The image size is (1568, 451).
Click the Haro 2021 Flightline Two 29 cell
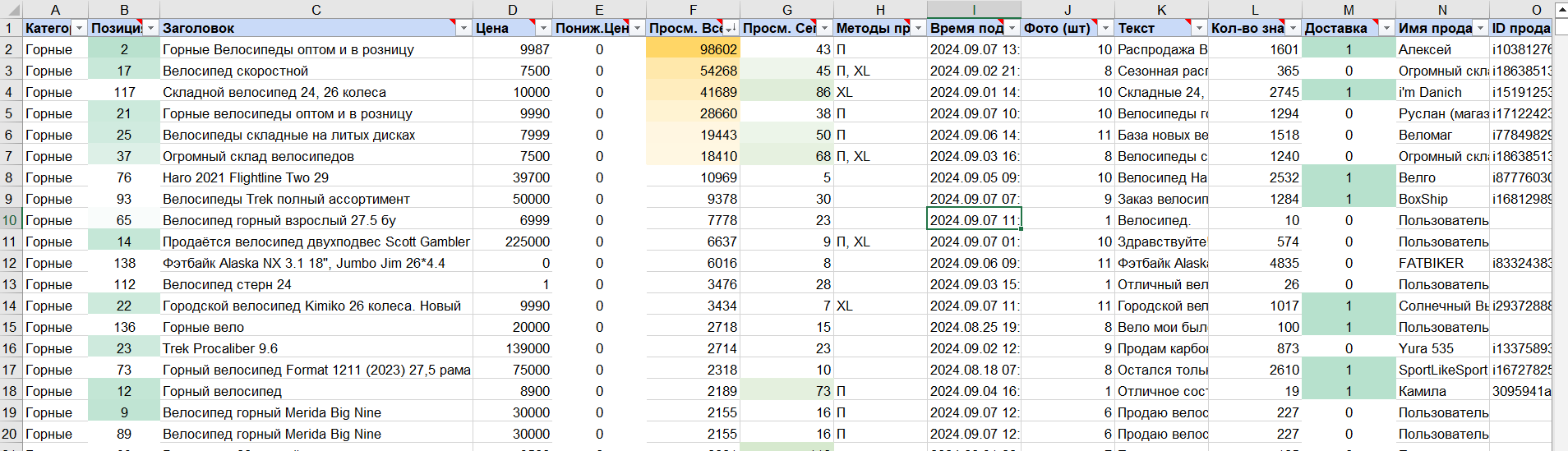click(x=316, y=177)
